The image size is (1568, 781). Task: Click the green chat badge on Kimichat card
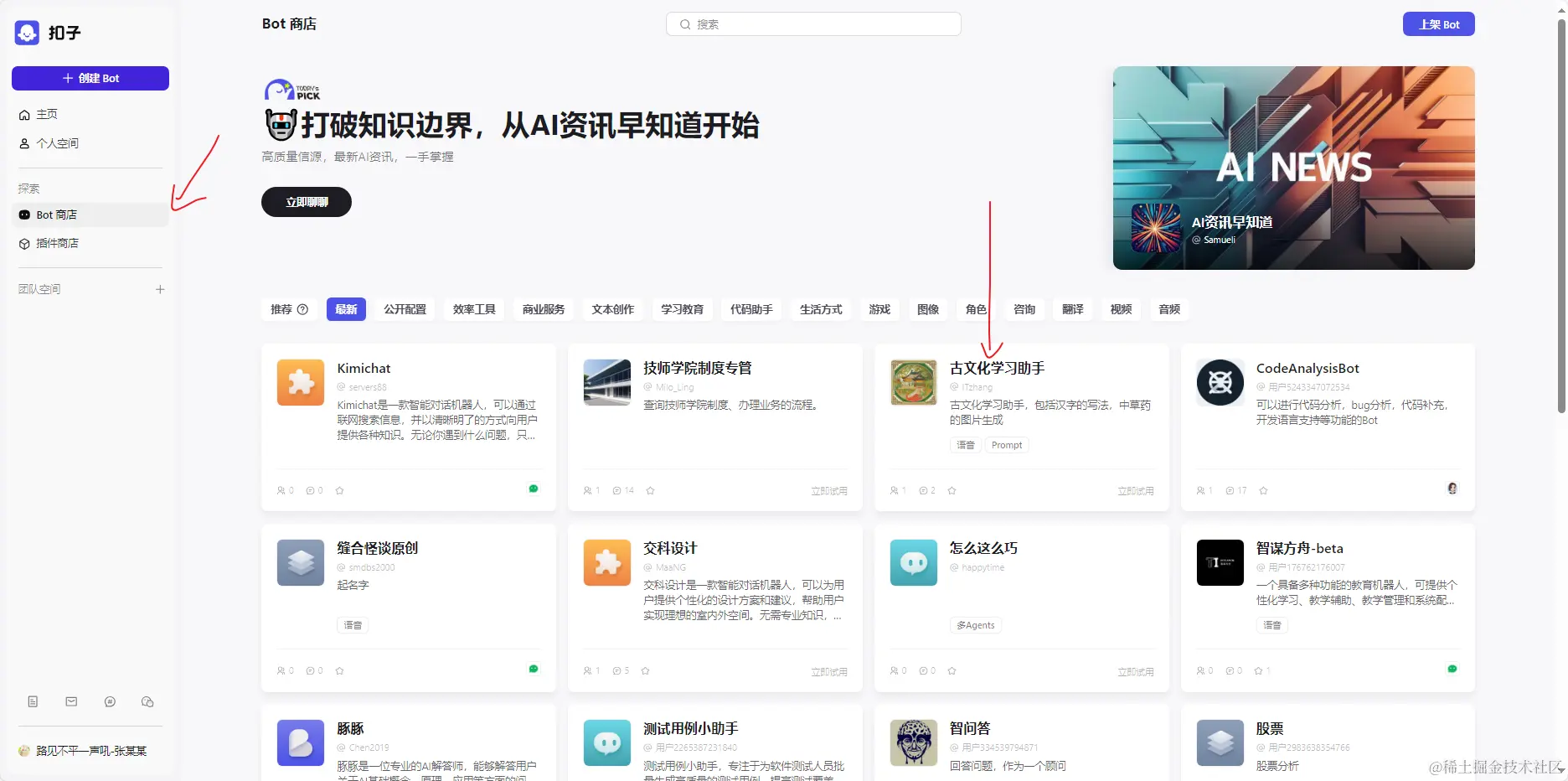(534, 489)
